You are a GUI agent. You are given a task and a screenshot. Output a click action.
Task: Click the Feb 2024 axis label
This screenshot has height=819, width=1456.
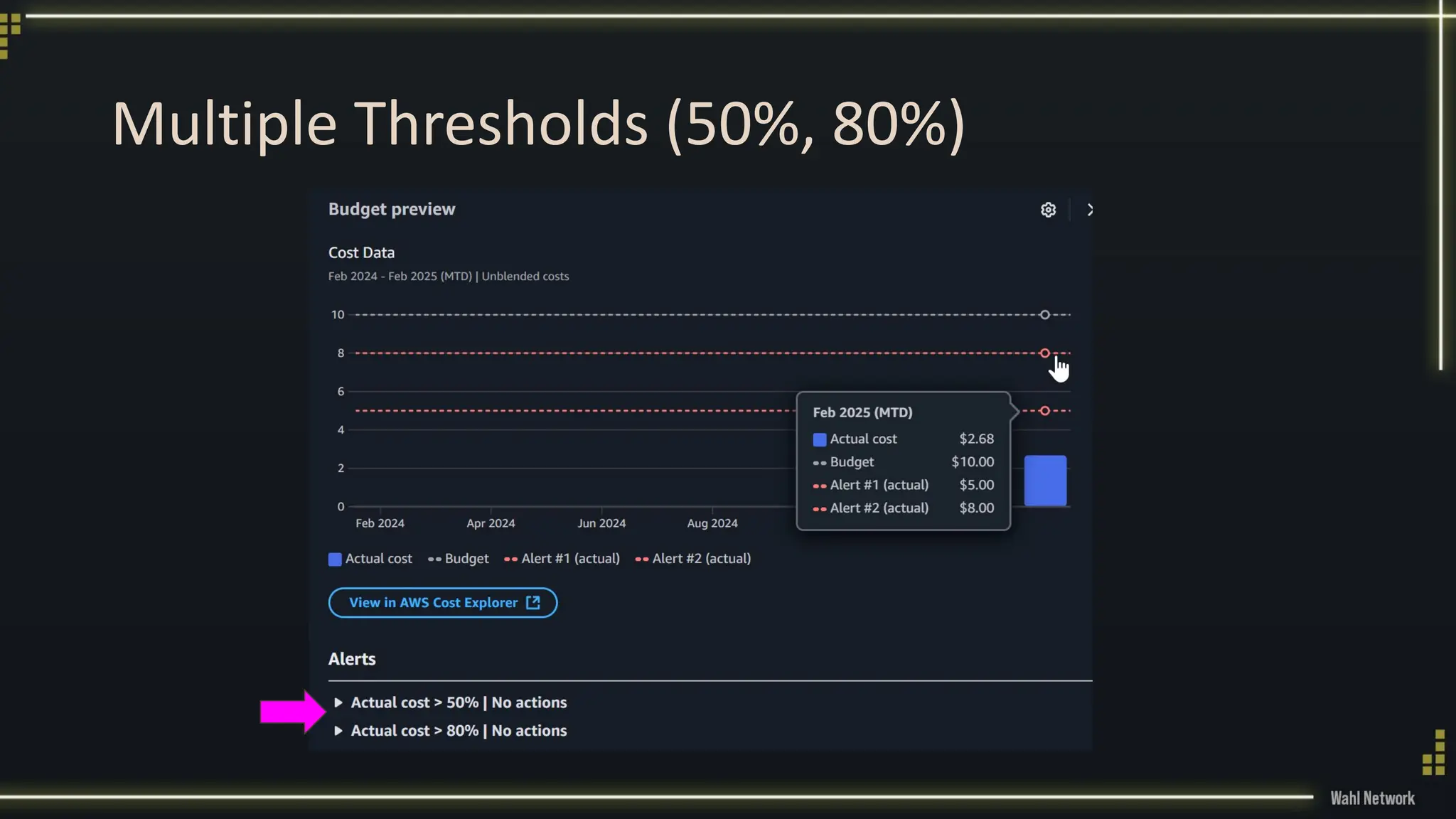(380, 523)
